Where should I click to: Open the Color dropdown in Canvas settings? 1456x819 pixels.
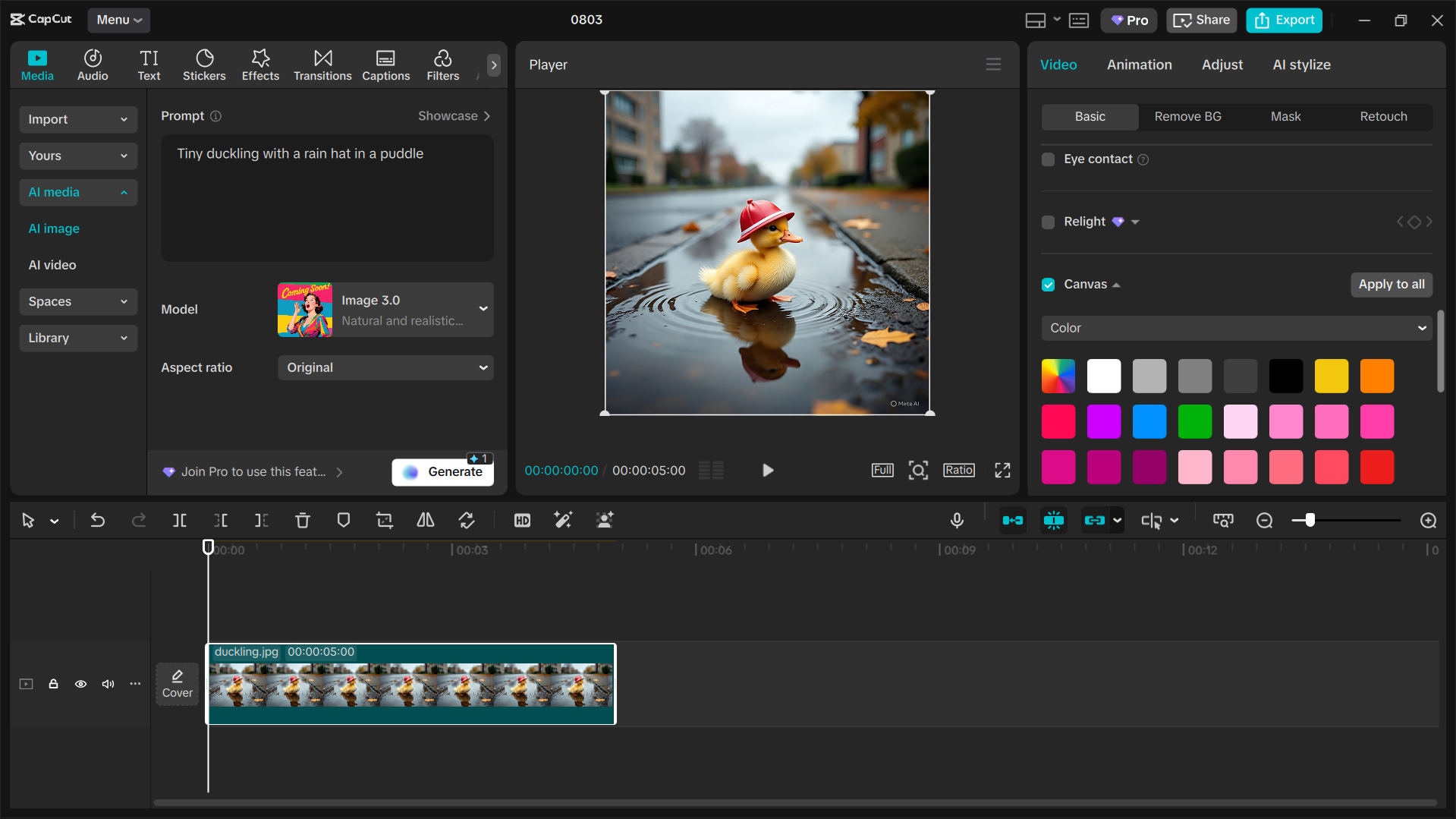click(1235, 328)
